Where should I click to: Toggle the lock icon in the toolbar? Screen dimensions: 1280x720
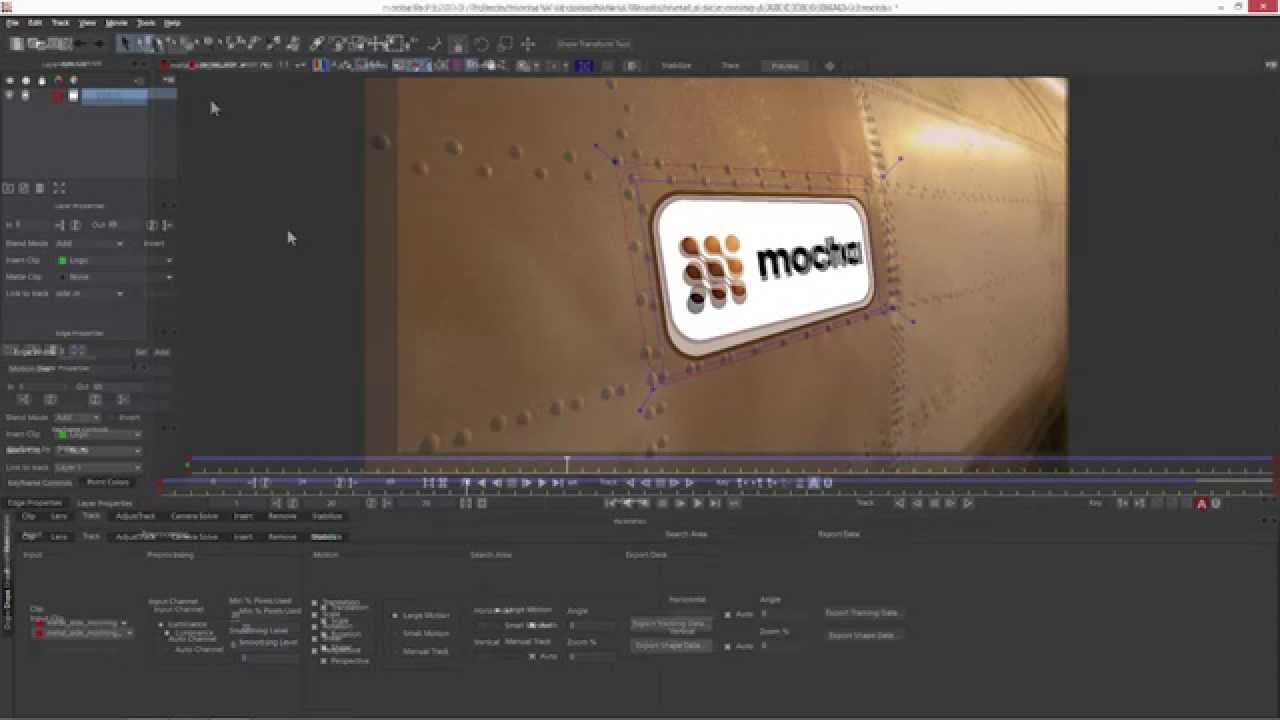(457, 44)
